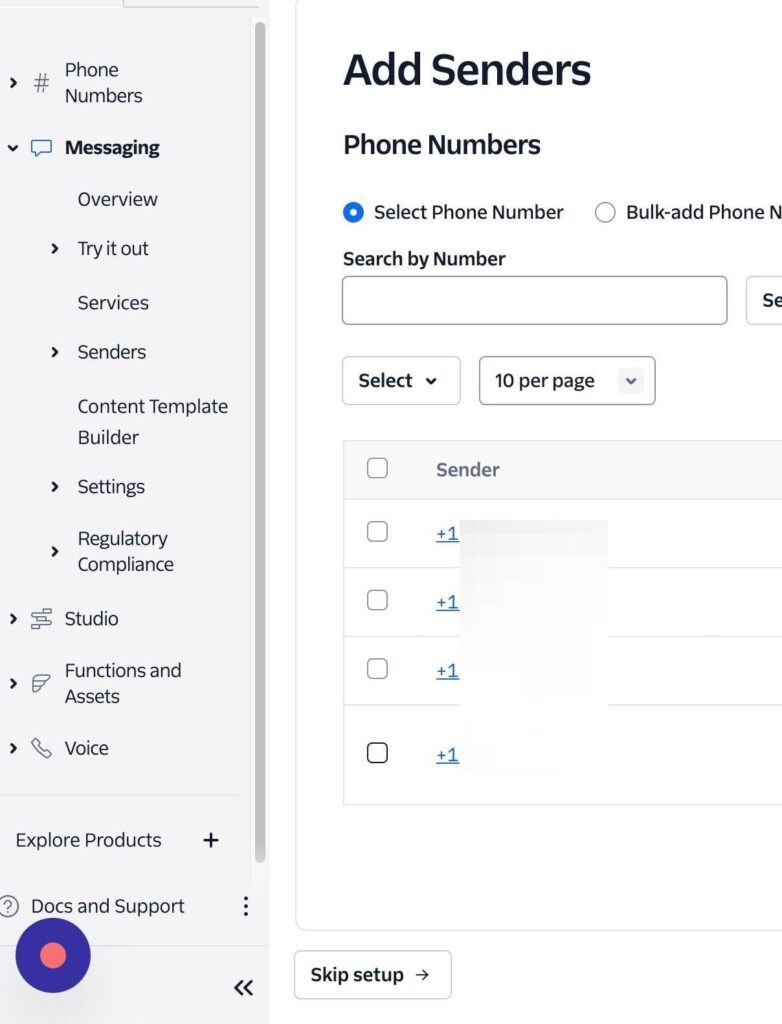Click the Voice phone handset icon

point(41,748)
